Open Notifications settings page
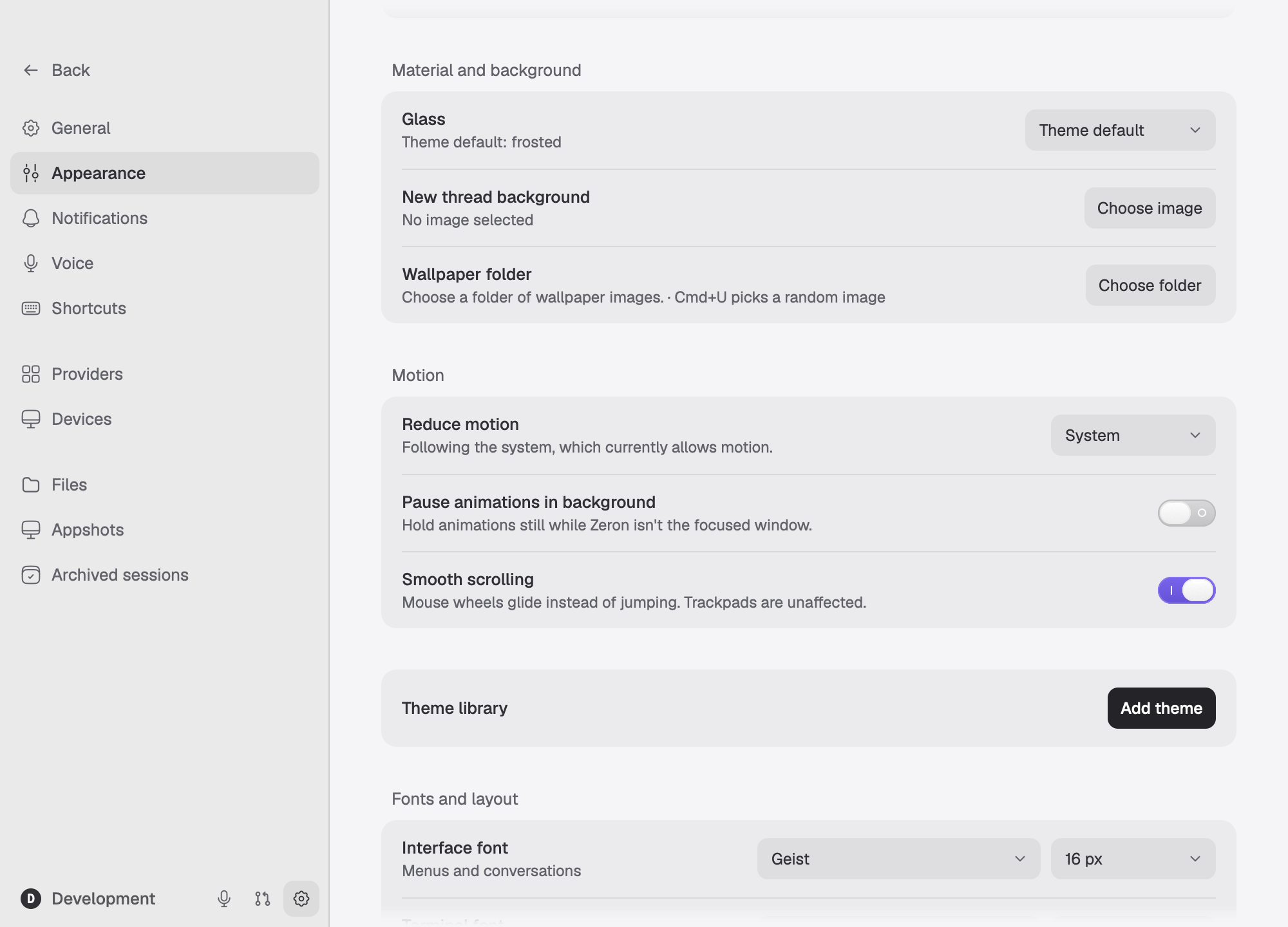The image size is (1288, 927). (165, 218)
